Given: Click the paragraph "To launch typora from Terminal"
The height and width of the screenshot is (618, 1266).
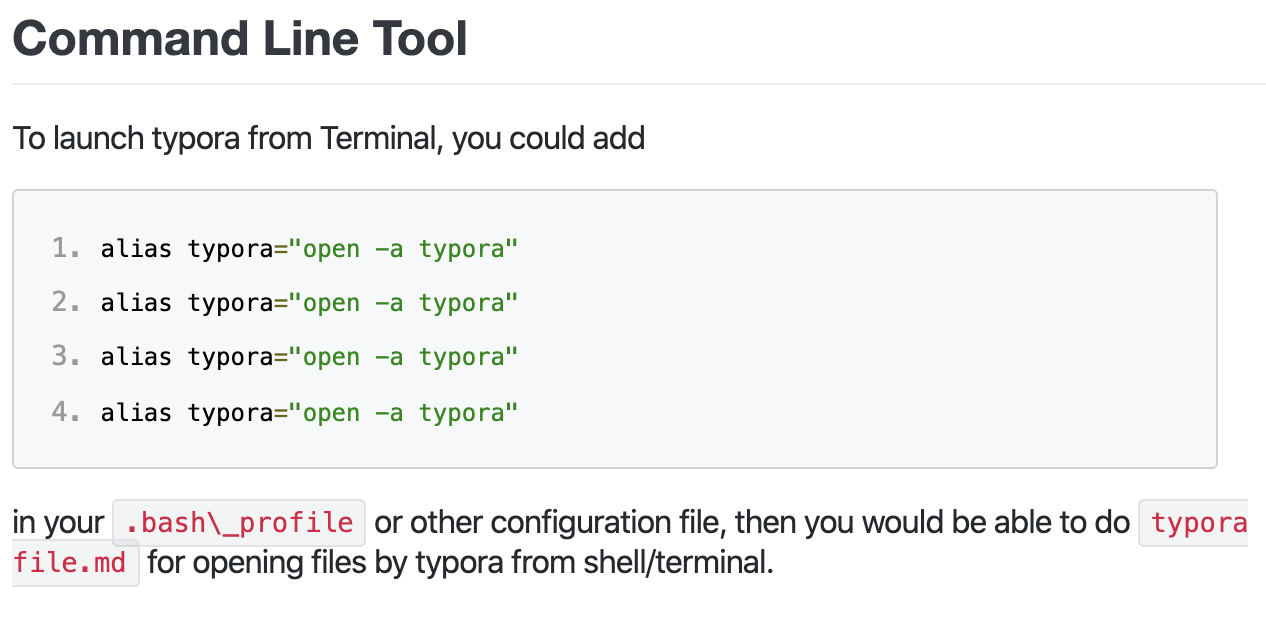Looking at the screenshot, I should tap(329, 138).
